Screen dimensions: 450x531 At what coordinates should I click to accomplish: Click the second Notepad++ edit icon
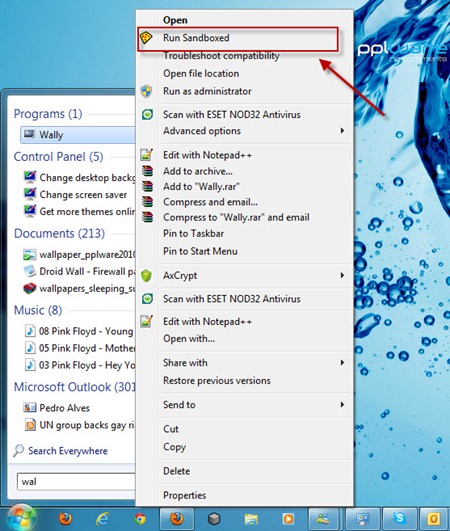tap(147, 321)
